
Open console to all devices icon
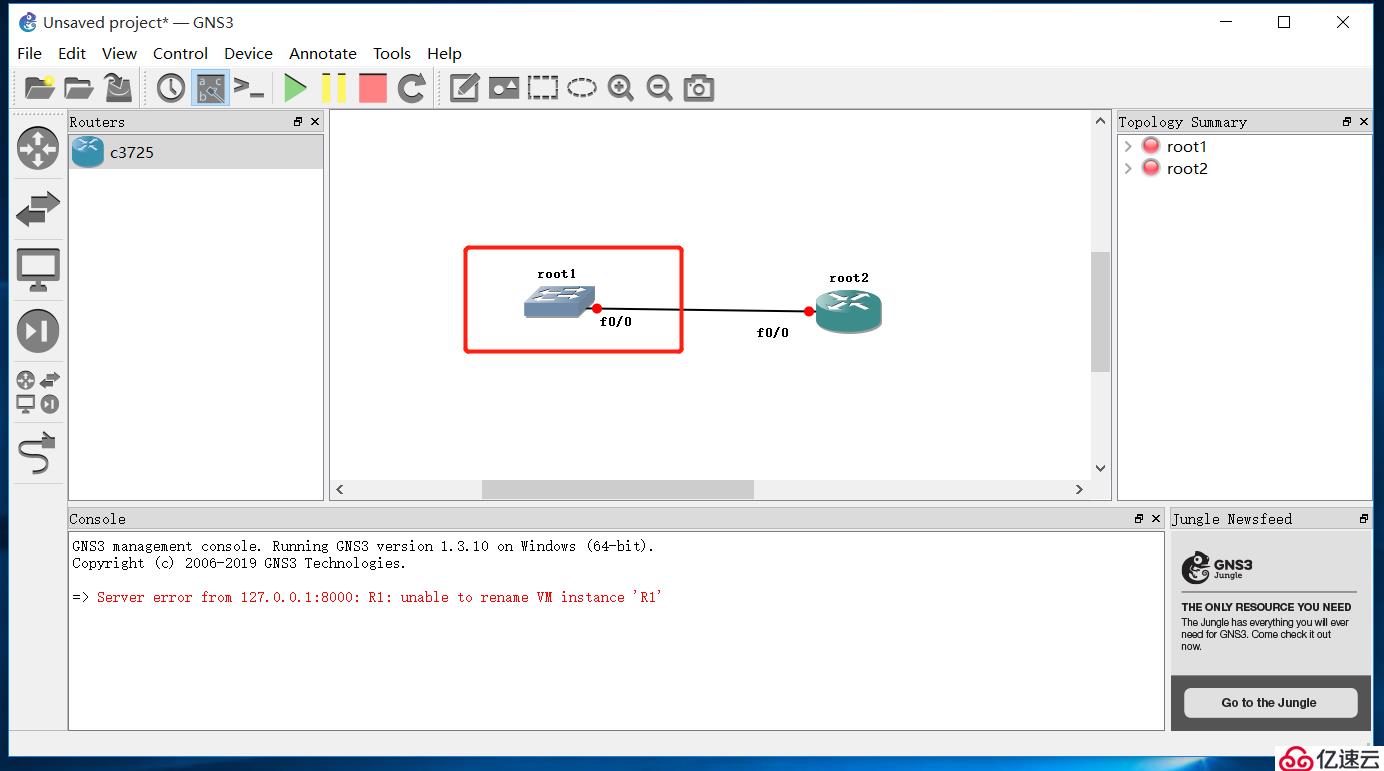(x=249, y=88)
